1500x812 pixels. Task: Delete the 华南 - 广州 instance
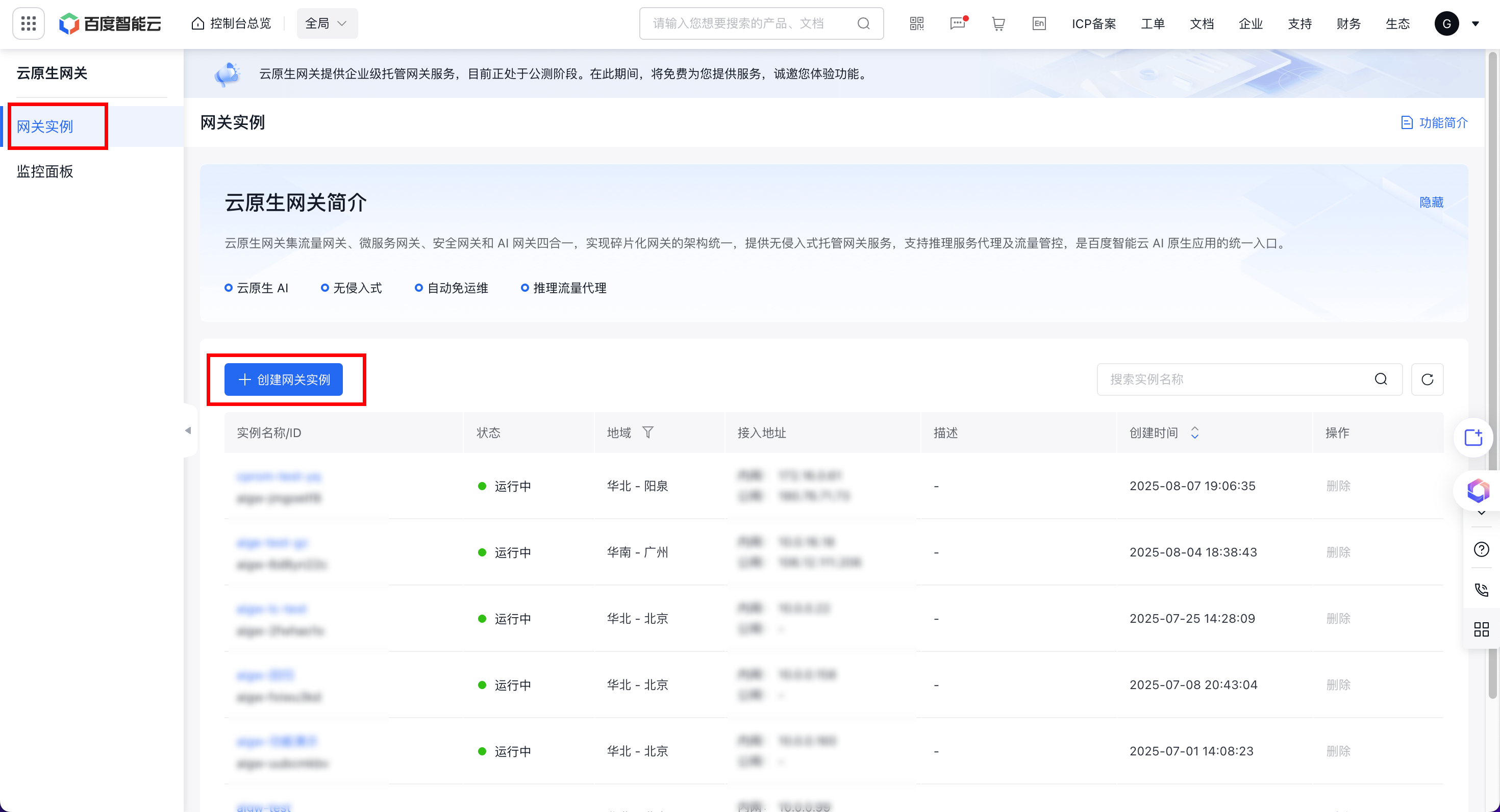[x=1338, y=552]
